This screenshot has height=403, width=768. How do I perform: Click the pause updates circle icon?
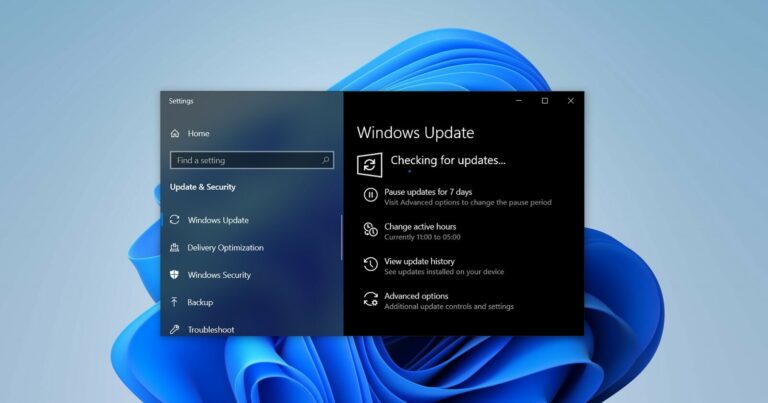pyautogui.click(x=370, y=195)
